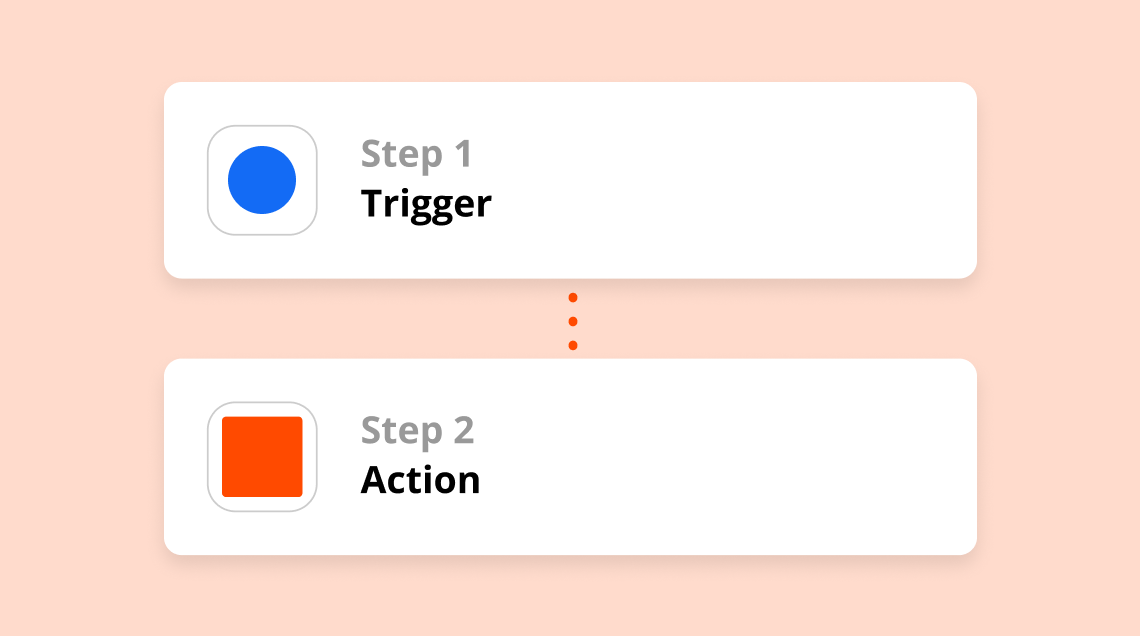Click the number "1" in Step 1
Image resolution: width=1140 pixels, height=636 pixels.
click(463, 153)
